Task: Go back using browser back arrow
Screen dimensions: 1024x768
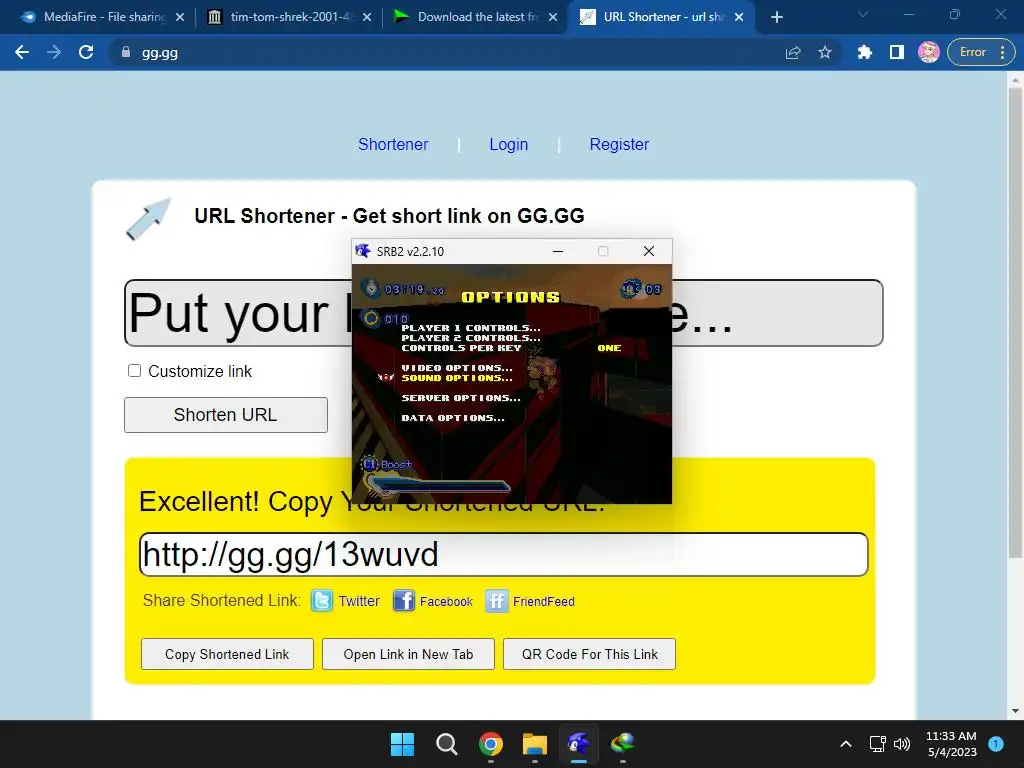Action: coord(22,52)
